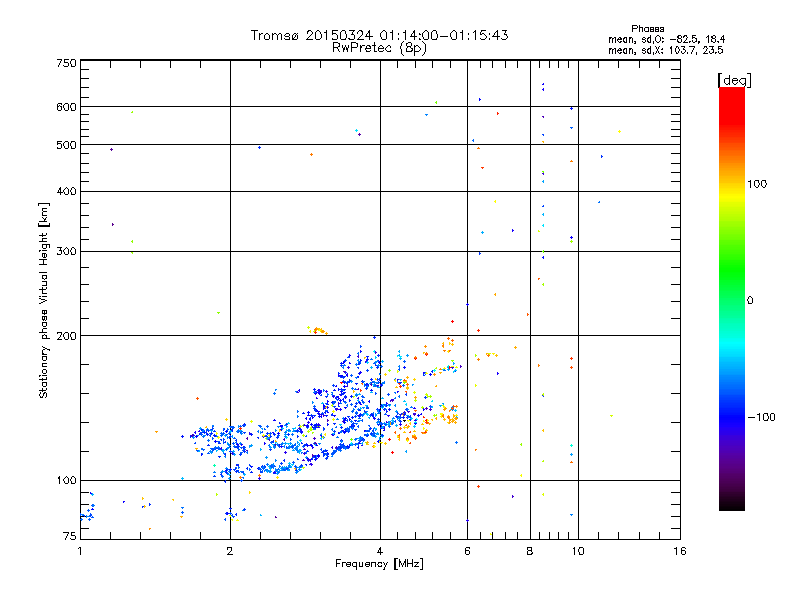The height and width of the screenshot is (600, 800).
Task: Click the 'RwPretec (8p)' subtitle
Action: [379, 48]
